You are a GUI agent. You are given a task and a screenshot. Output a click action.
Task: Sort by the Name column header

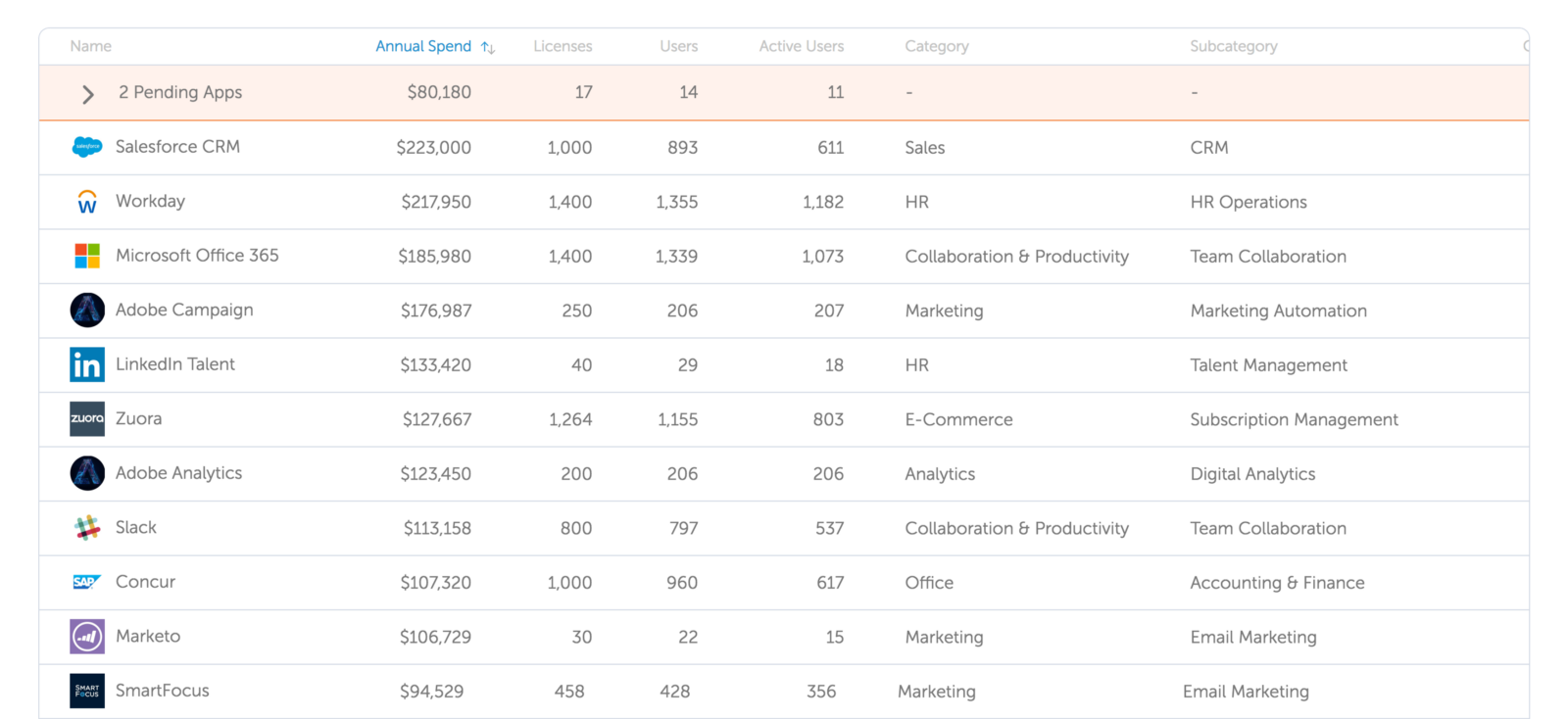click(x=90, y=46)
